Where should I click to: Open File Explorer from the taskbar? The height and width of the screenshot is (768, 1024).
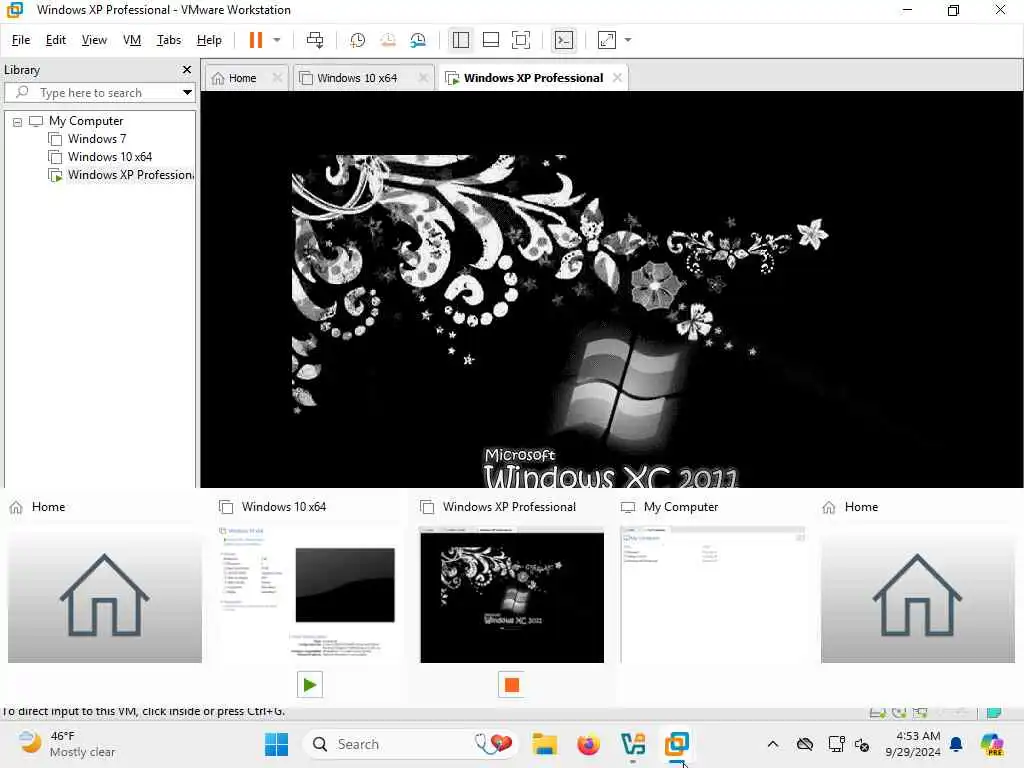[x=544, y=744]
